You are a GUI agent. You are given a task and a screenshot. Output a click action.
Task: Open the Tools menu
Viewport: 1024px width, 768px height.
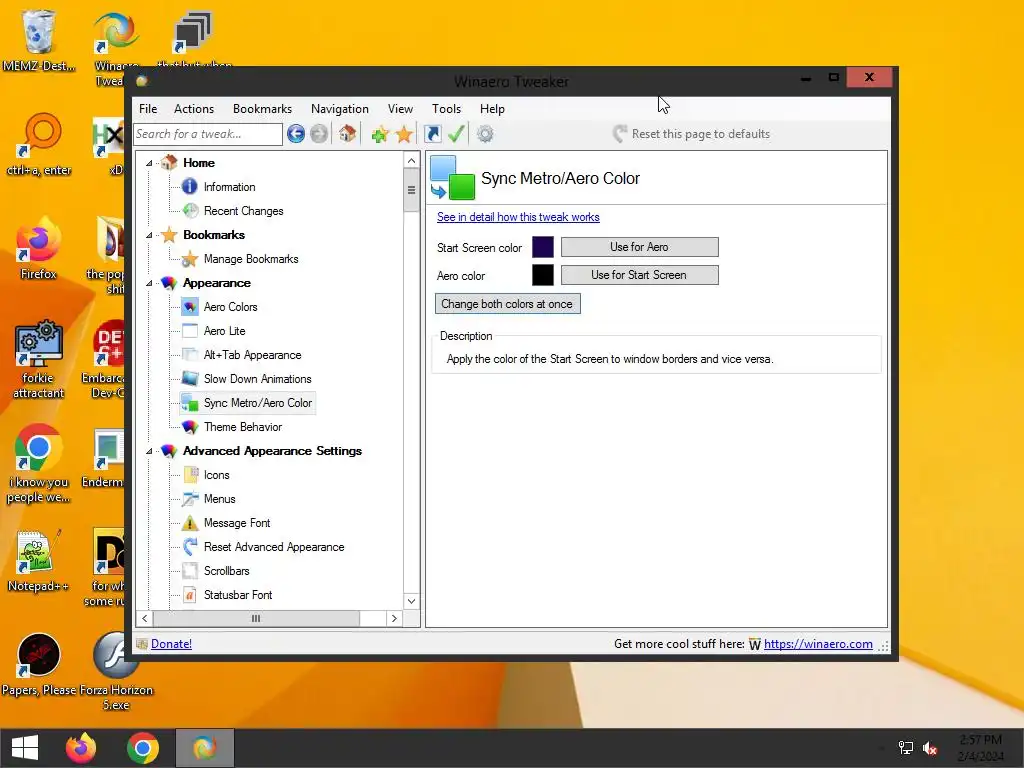tap(446, 109)
